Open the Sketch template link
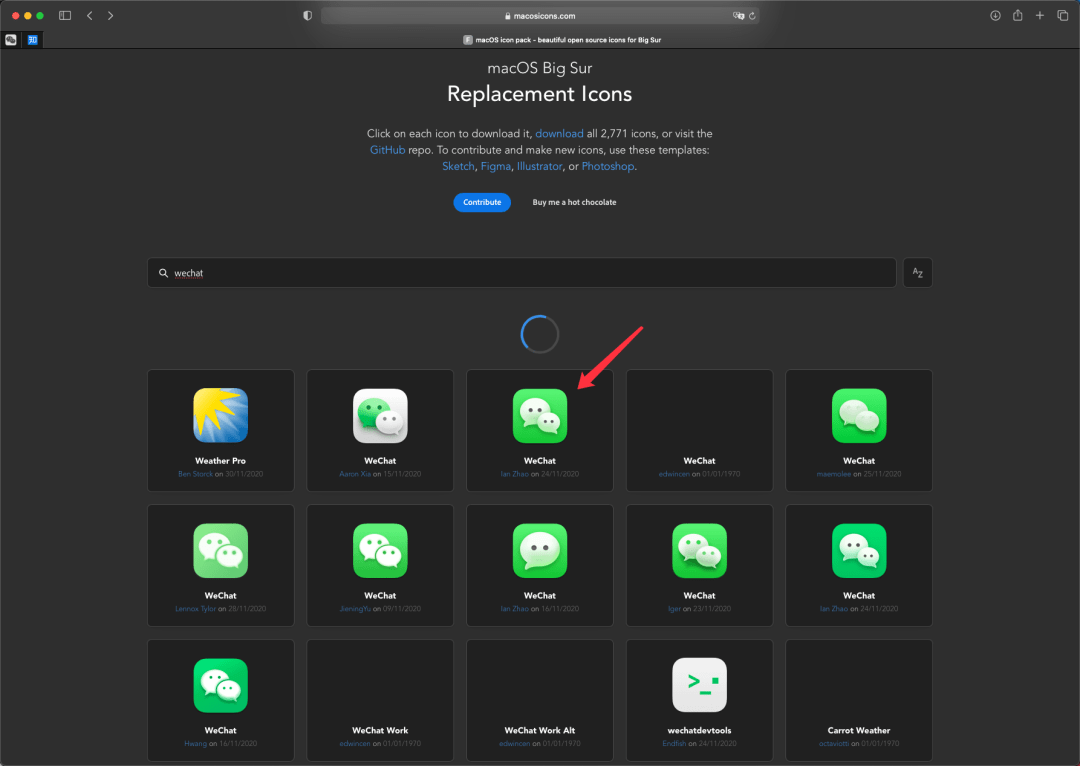The width and height of the screenshot is (1080, 766). [458, 166]
